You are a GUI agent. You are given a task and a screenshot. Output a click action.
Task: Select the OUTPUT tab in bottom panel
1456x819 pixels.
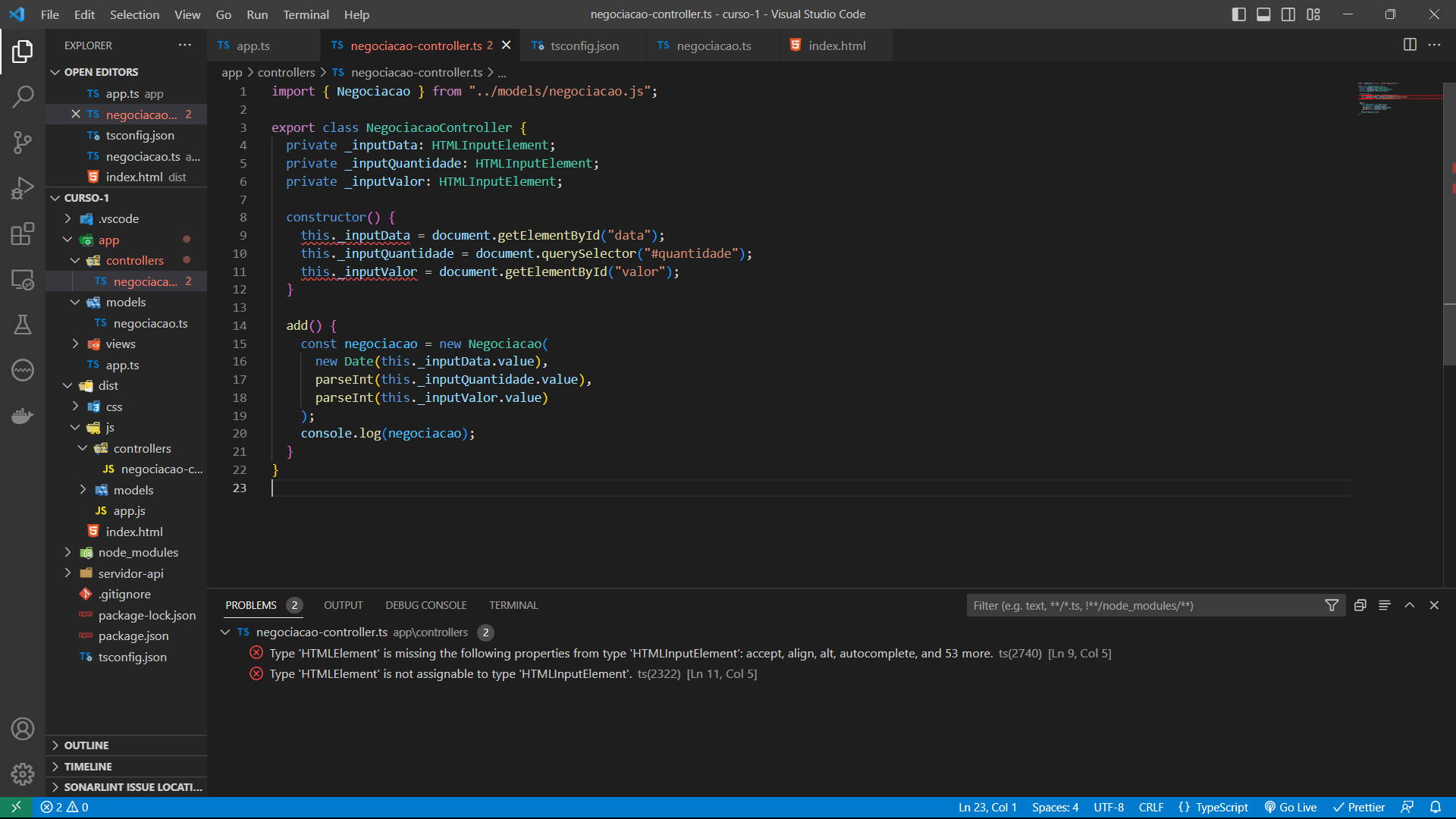(343, 605)
